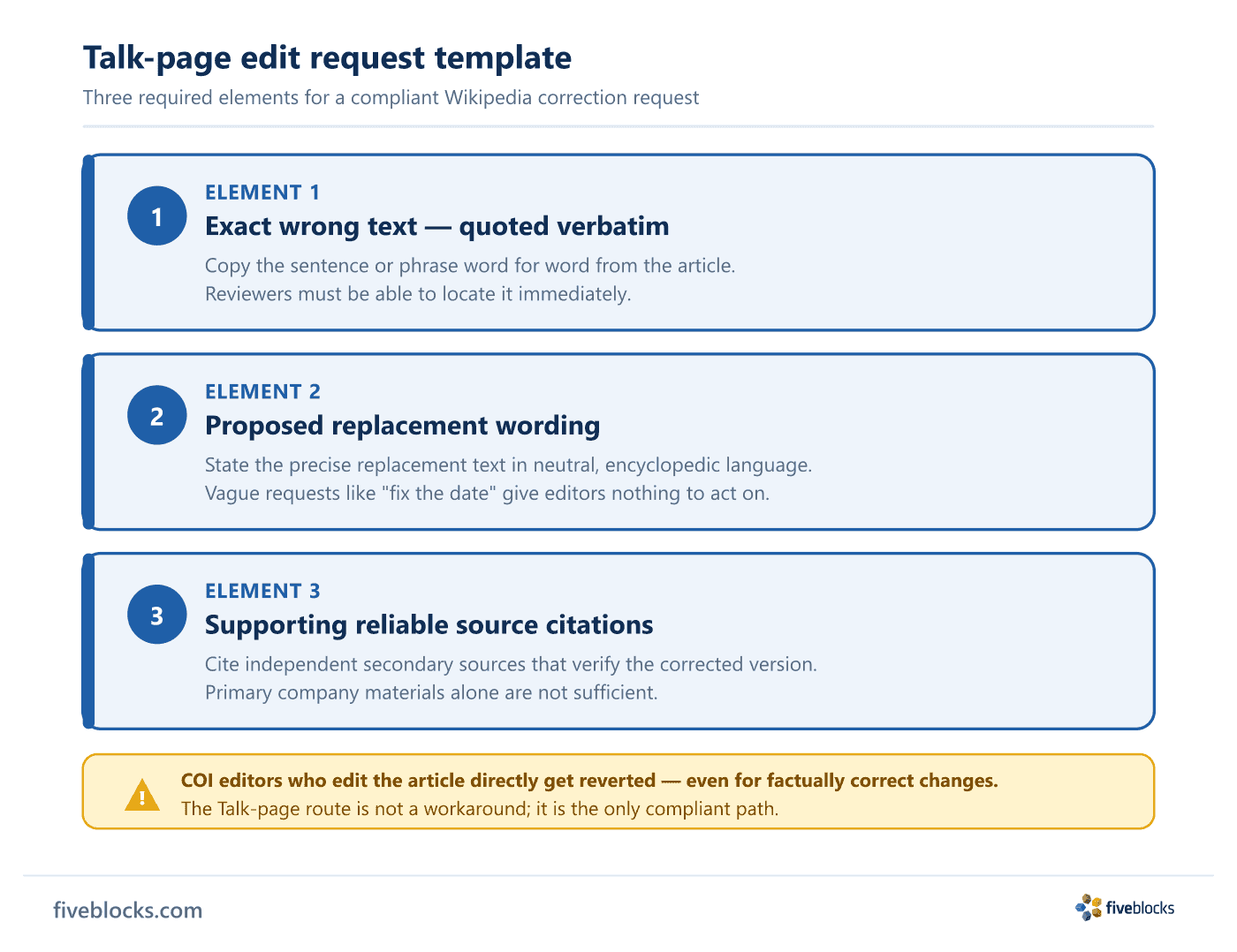Image resolution: width=1237 pixels, height=952 pixels.
Task: Click the circled number 1 badge
Action: (157, 215)
